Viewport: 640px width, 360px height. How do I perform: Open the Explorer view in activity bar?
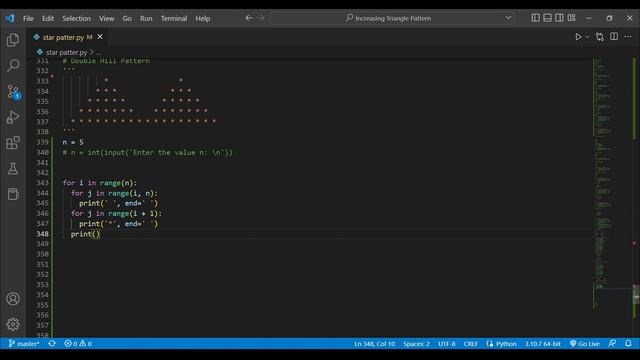click(13, 40)
